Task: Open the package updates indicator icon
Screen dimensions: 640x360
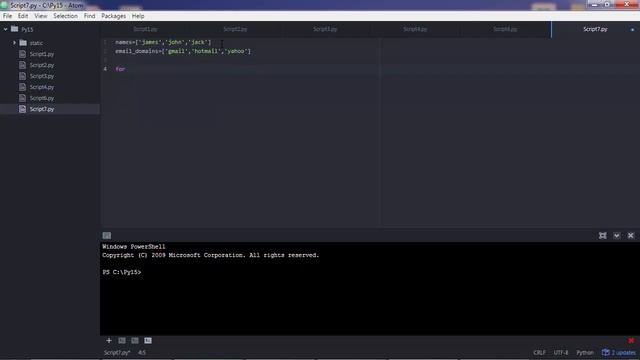Action: pyautogui.click(x=606, y=352)
